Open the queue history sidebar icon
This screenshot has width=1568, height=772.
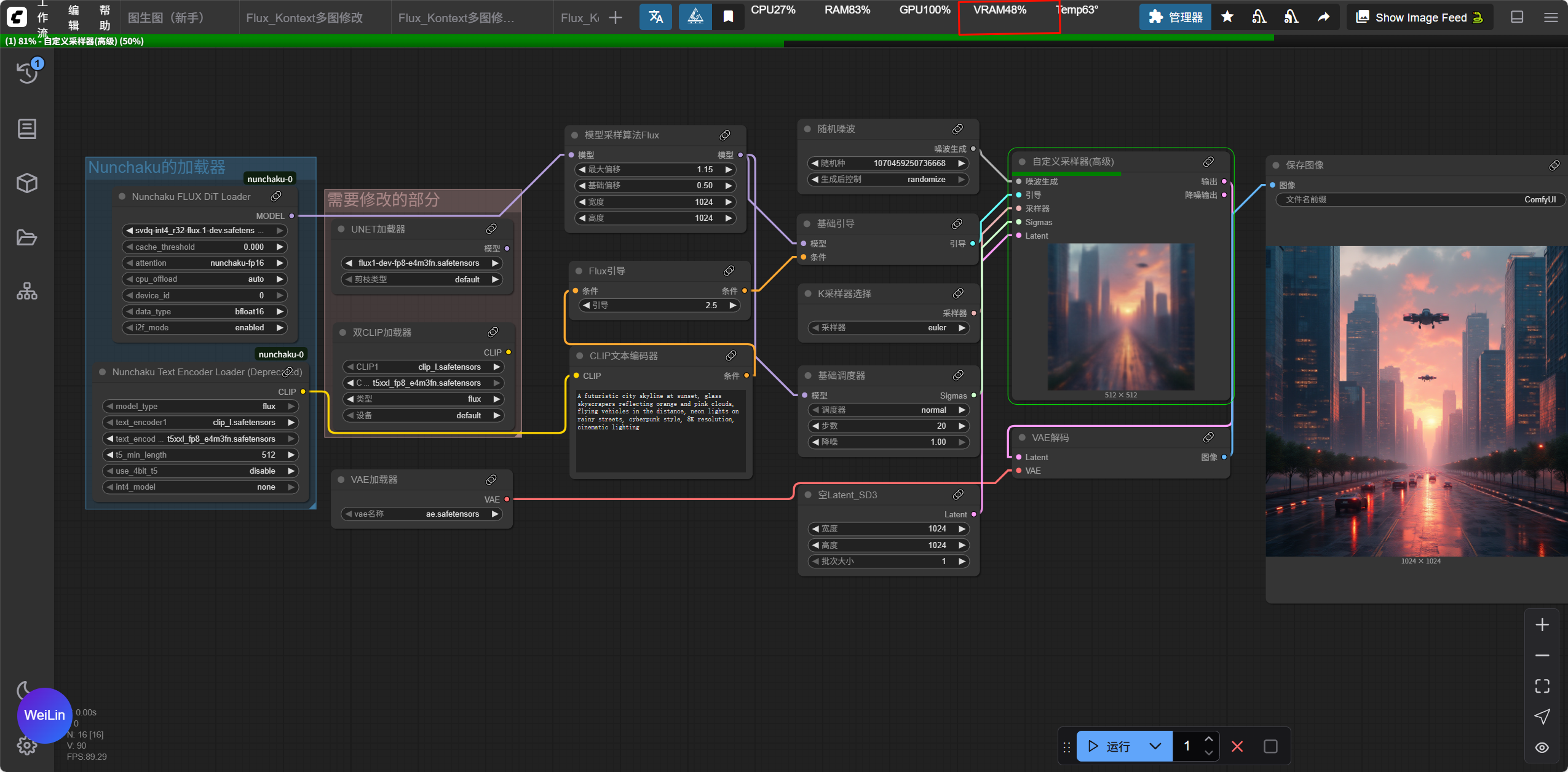(27, 72)
